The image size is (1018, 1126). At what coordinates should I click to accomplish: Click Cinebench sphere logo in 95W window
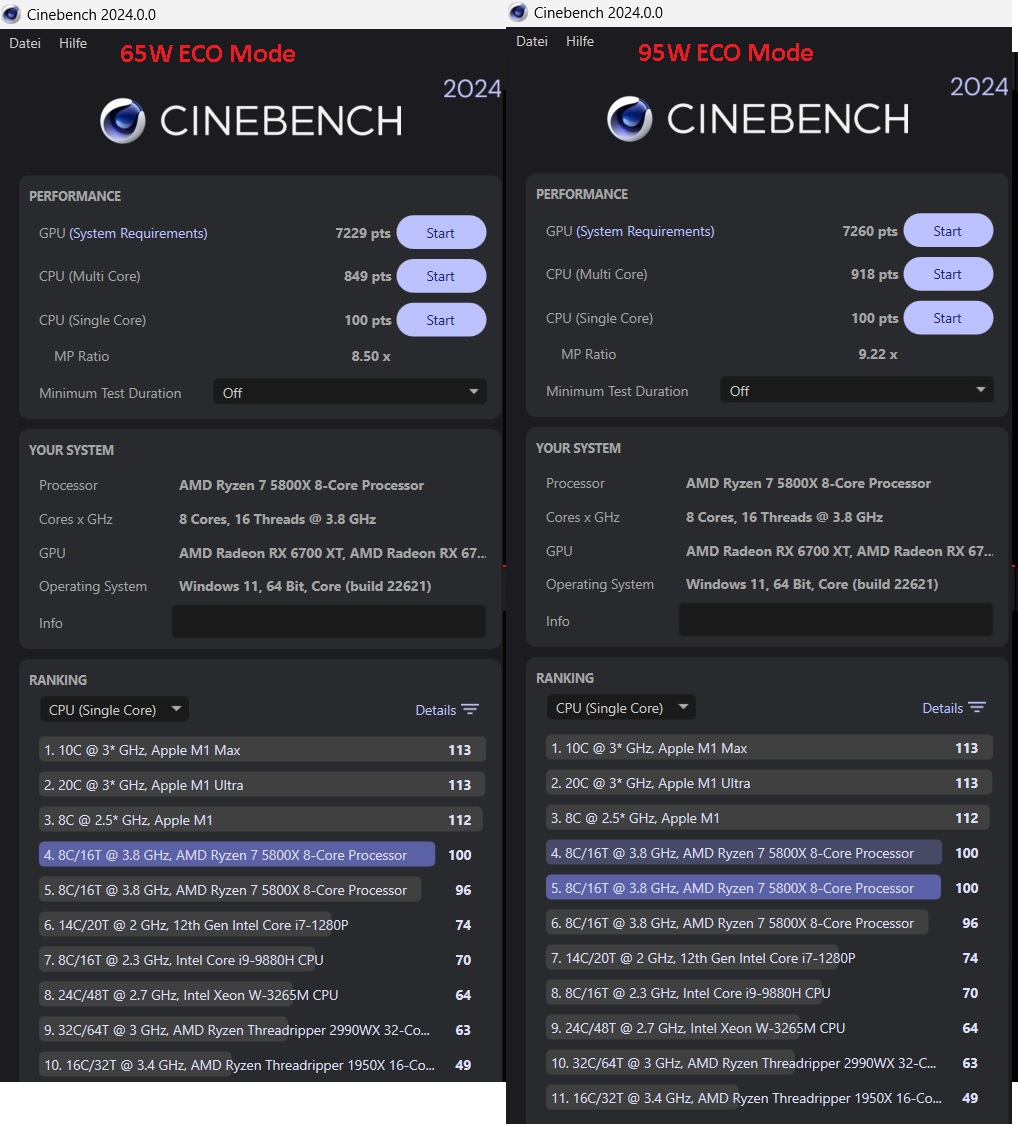click(x=630, y=118)
